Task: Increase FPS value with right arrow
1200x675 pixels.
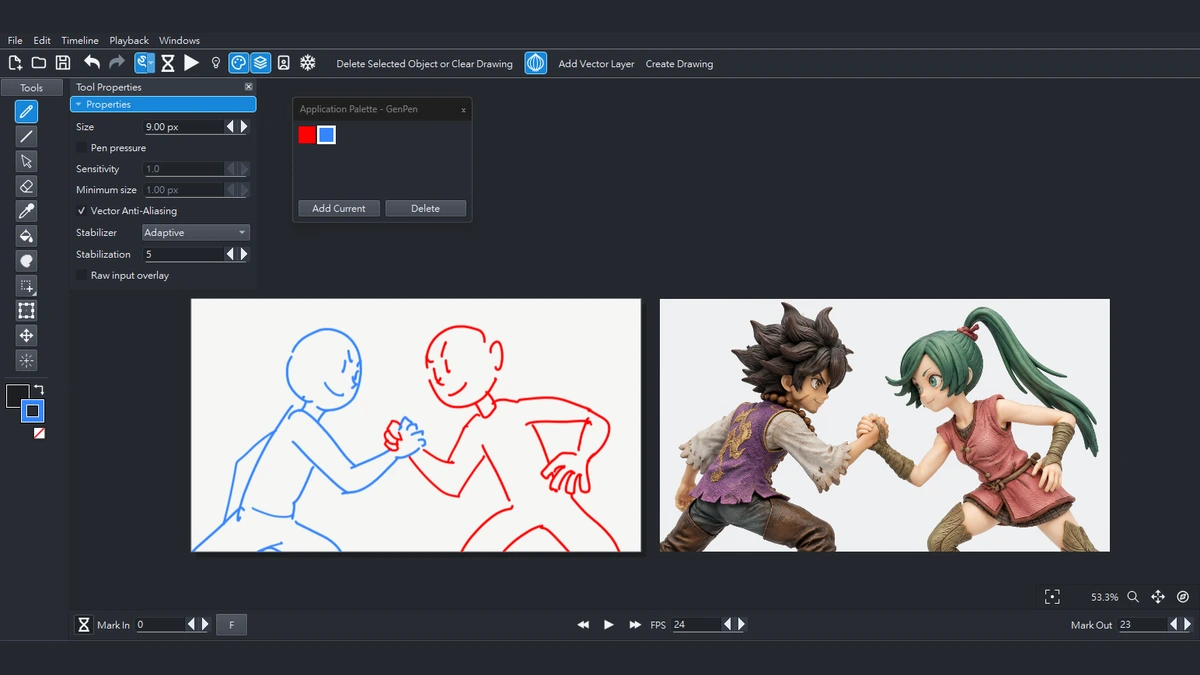Action: [x=741, y=624]
